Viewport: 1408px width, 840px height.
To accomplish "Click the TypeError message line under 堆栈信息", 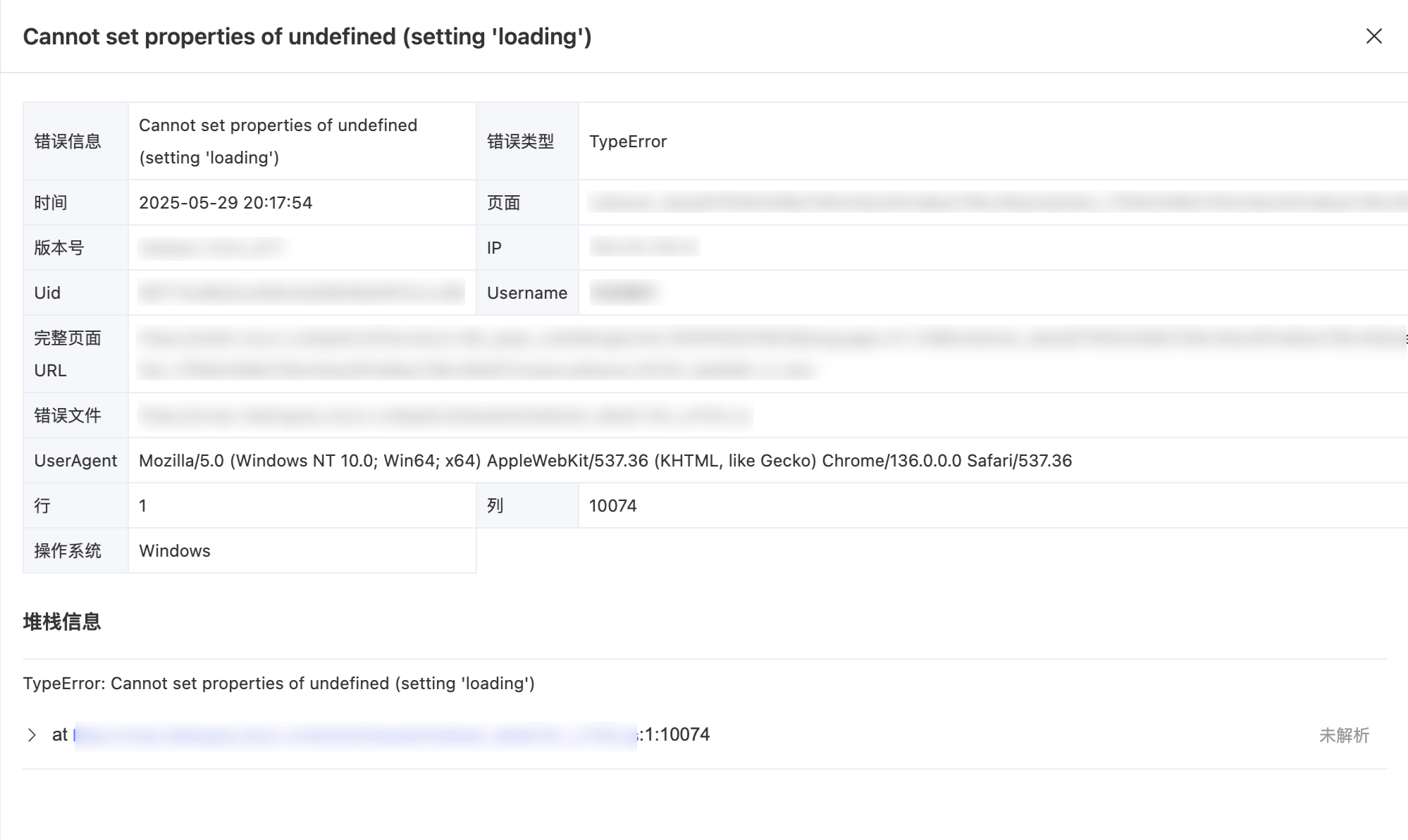I will pyautogui.click(x=279, y=684).
